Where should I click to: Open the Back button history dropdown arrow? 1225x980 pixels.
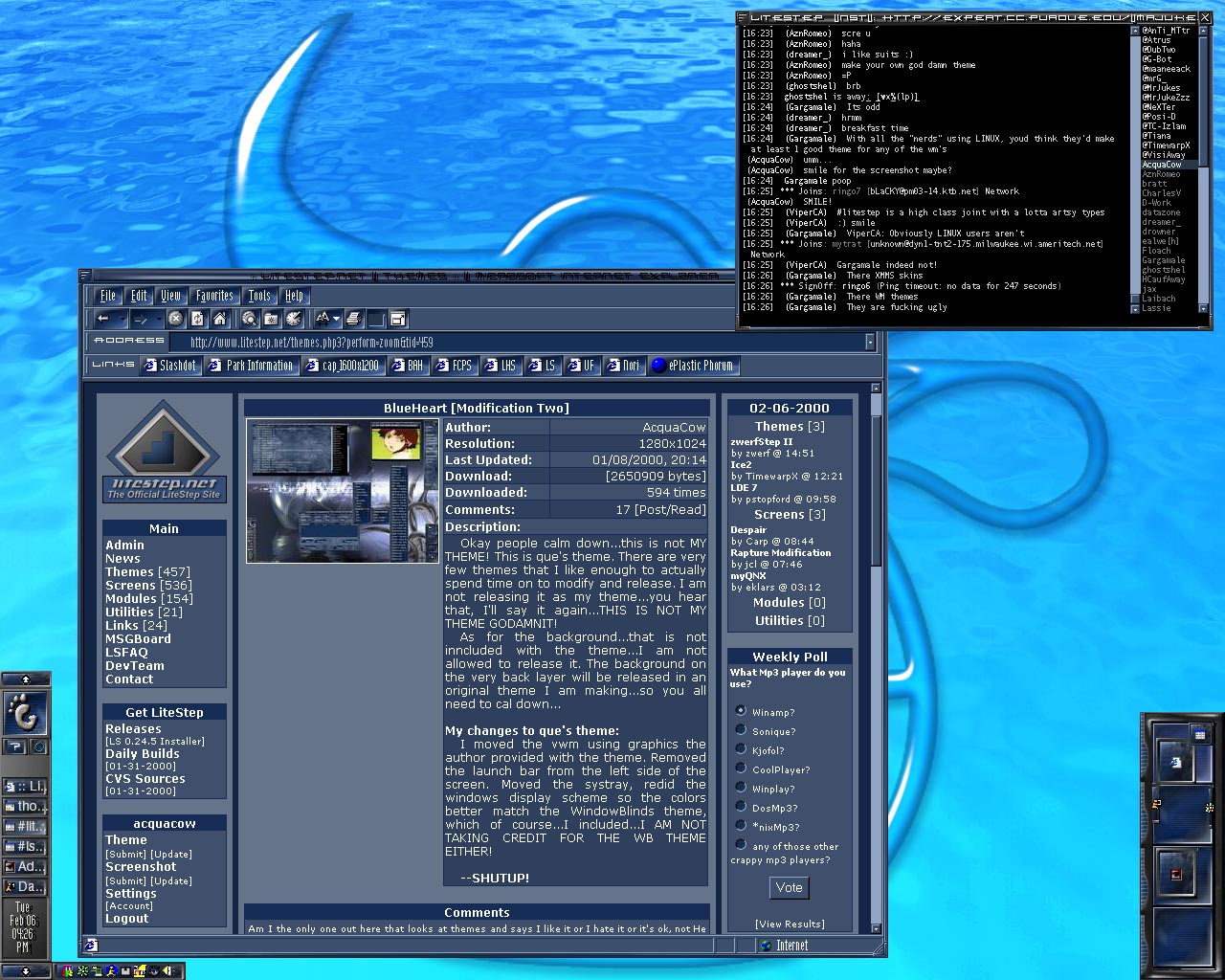122,319
